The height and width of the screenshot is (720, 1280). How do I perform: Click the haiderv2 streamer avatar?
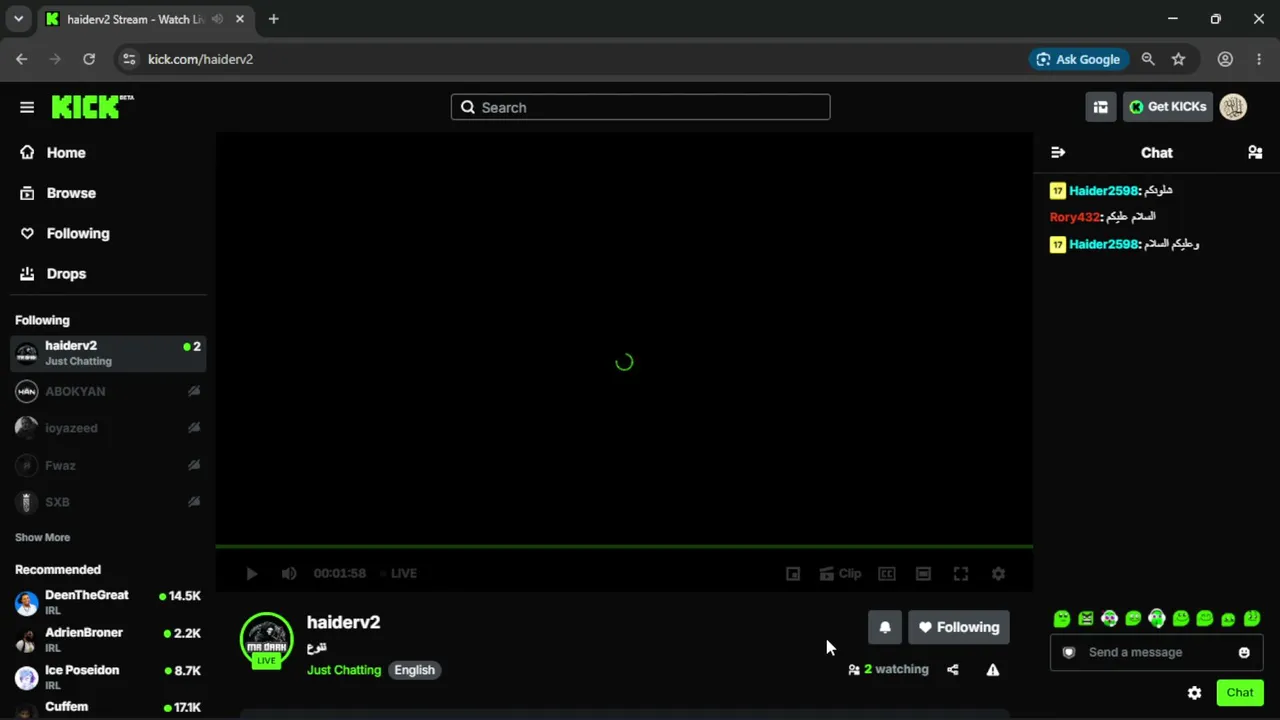point(267,639)
